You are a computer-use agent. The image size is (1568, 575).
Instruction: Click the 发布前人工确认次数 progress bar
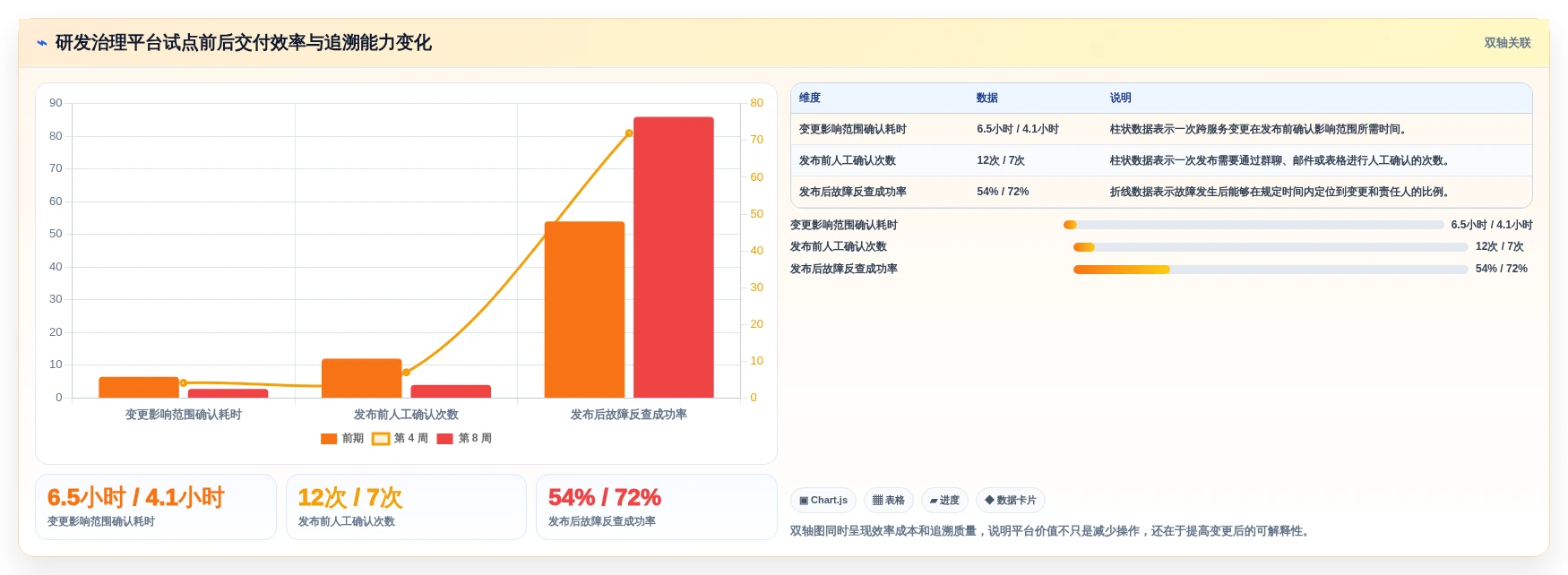[x=1271, y=247]
